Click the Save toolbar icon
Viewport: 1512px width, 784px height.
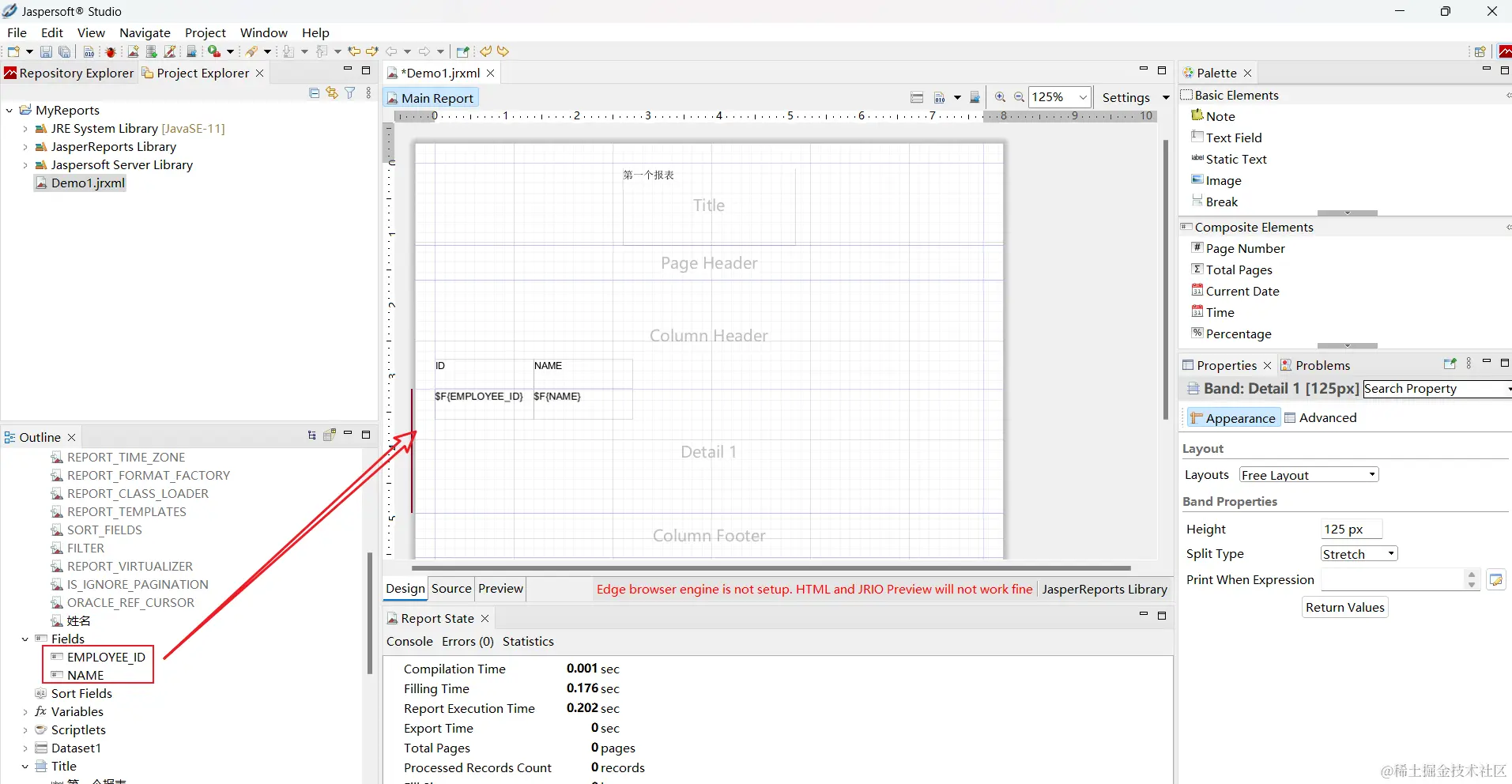46,51
